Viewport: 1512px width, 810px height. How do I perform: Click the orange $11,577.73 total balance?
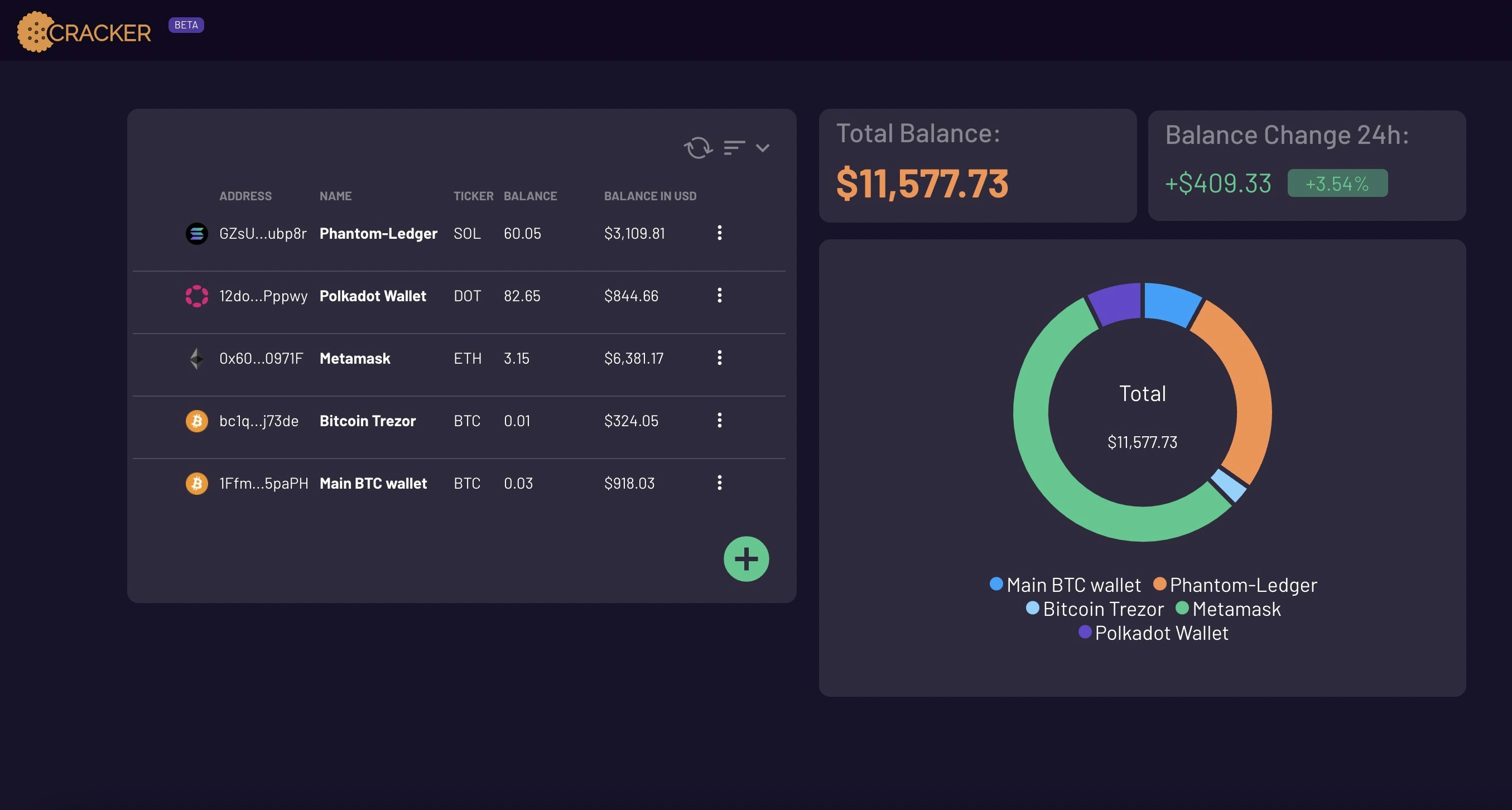pos(922,184)
